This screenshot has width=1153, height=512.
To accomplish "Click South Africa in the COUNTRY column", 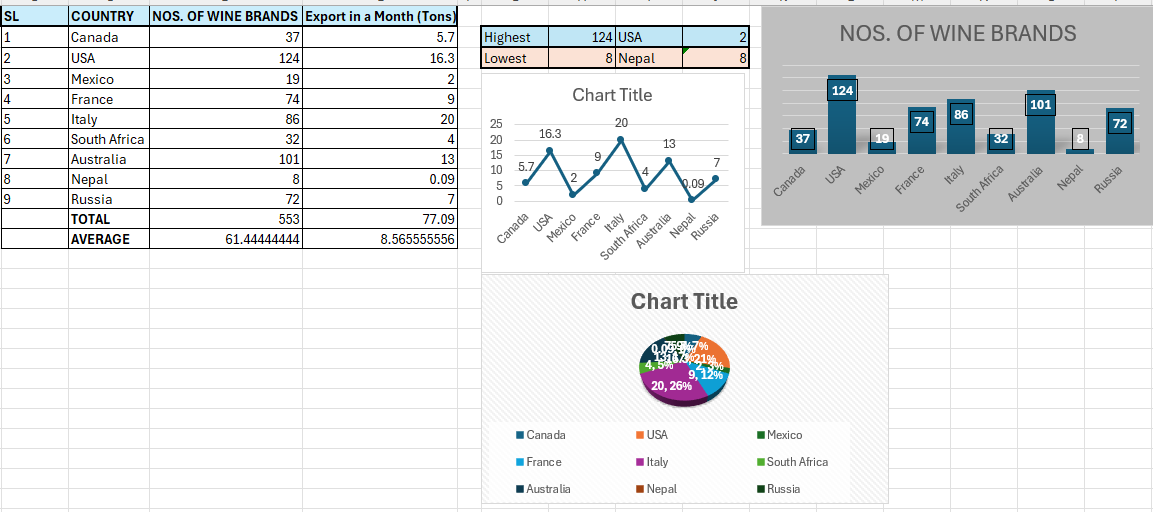I will point(109,139).
